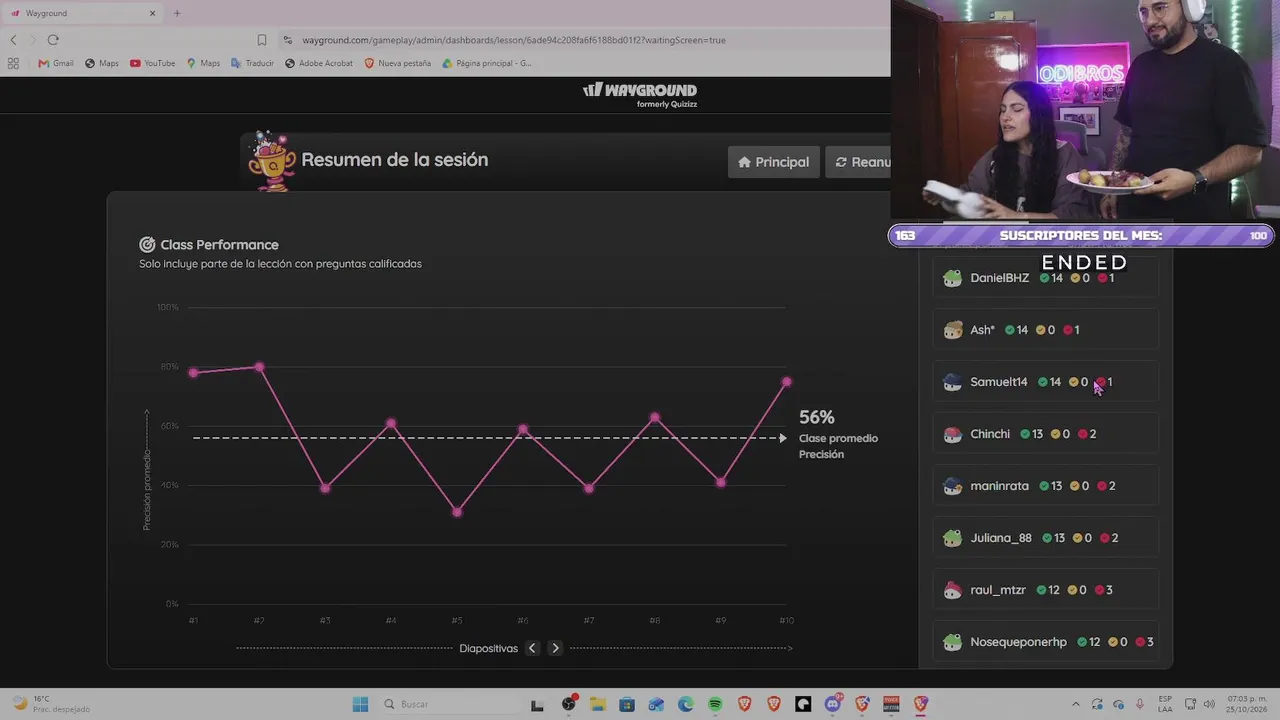Go to the next slides page
The width and height of the screenshot is (1280, 720).
555,648
